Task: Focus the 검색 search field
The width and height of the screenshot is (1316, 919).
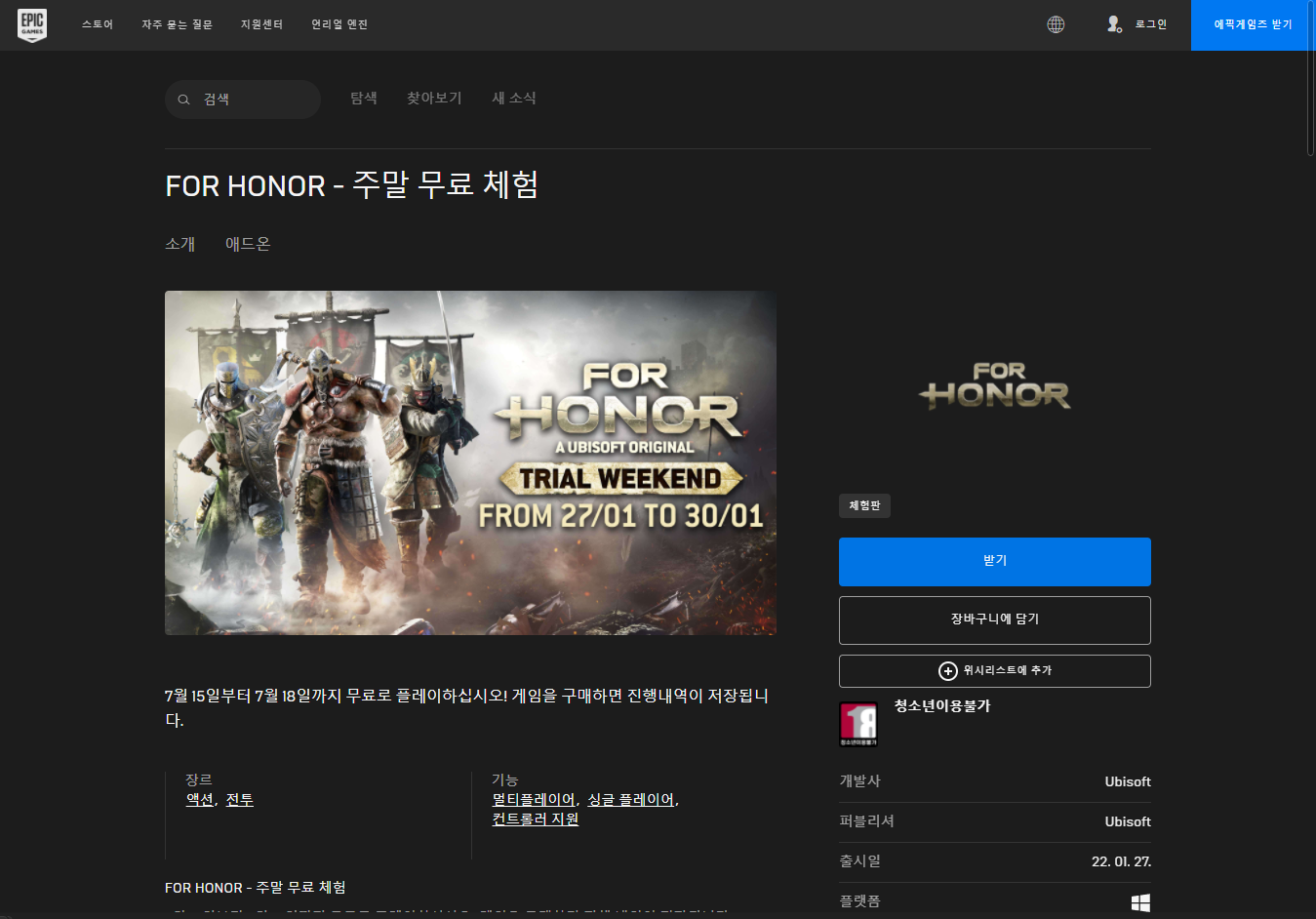Action: tap(243, 100)
